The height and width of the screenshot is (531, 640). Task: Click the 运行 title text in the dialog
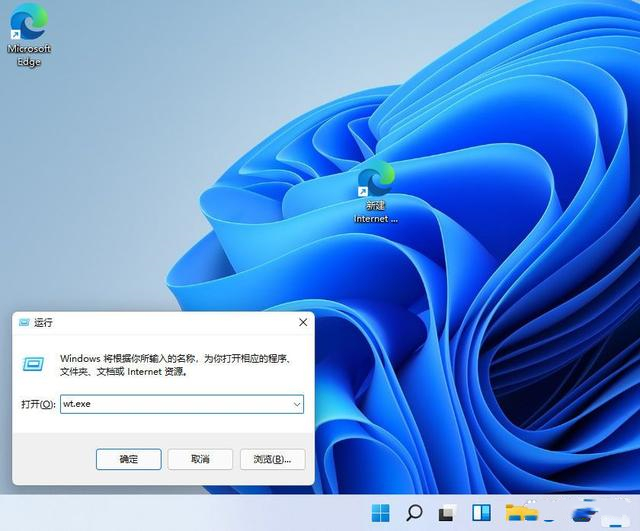(43, 323)
